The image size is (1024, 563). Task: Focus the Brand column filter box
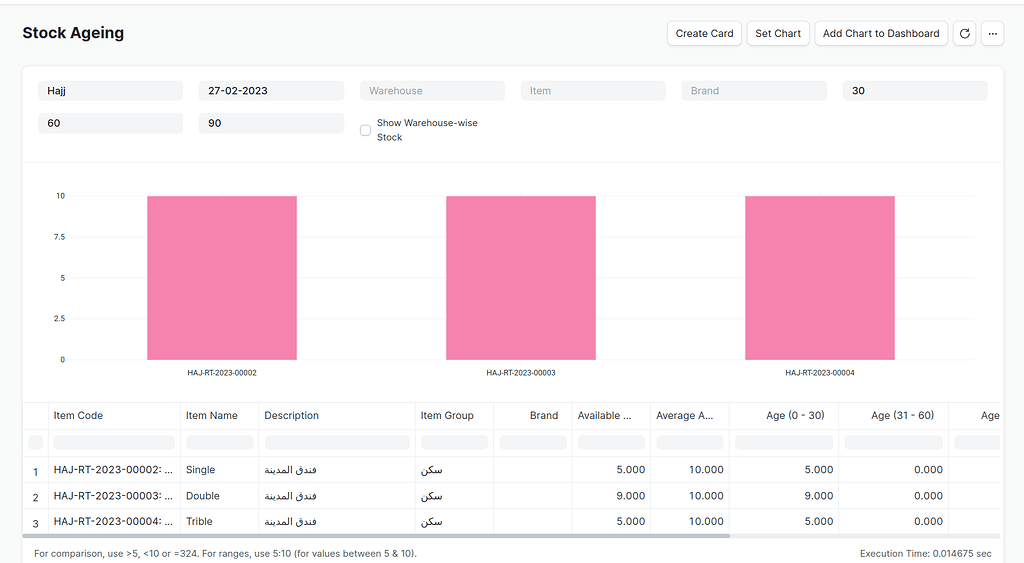click(533, 442)
